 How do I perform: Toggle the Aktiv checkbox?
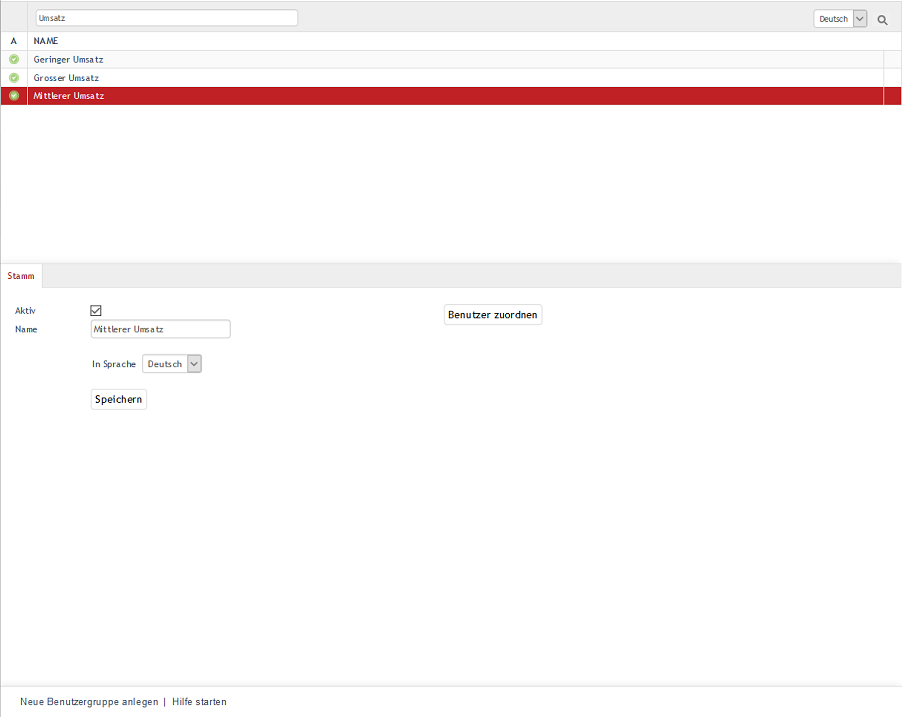click(96, 311)
